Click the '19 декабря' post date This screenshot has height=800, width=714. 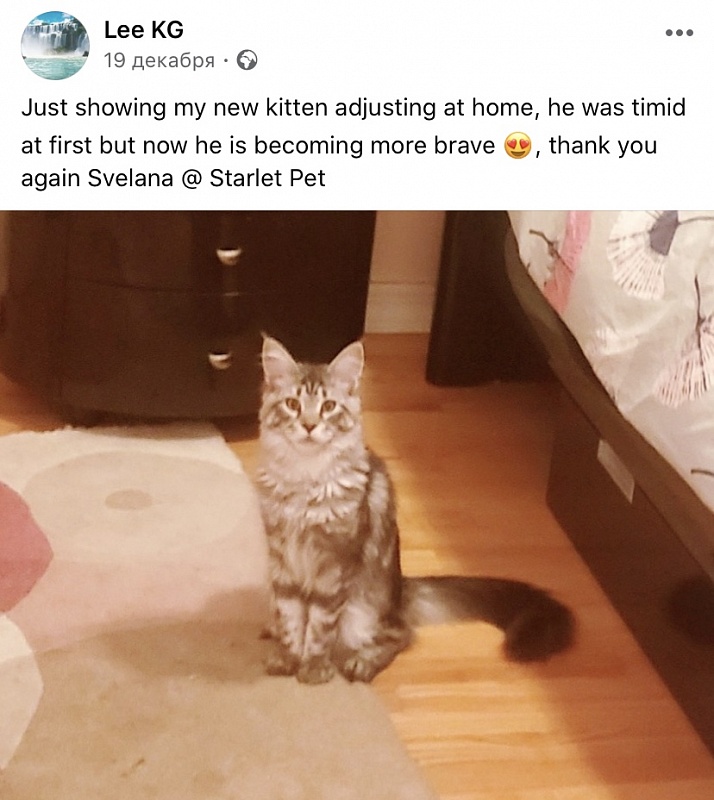click(x=159, y=61)
